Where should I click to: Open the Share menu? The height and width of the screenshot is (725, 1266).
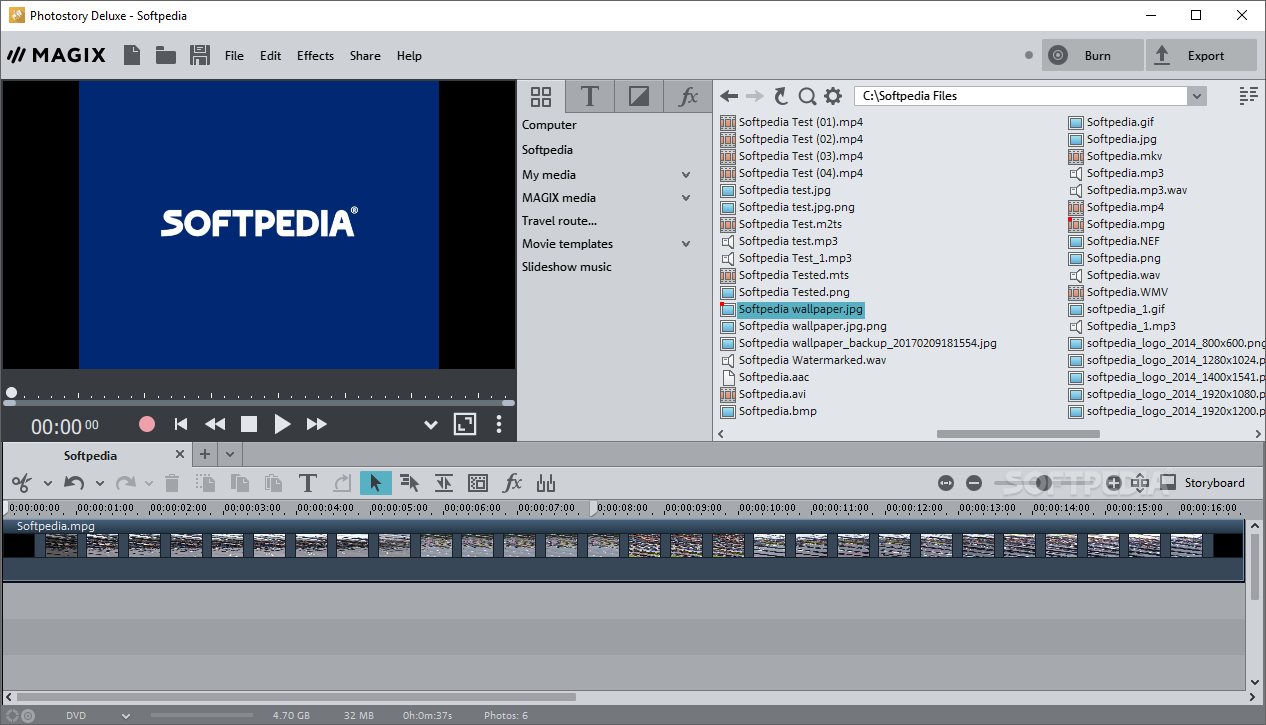tap(365, 56)
